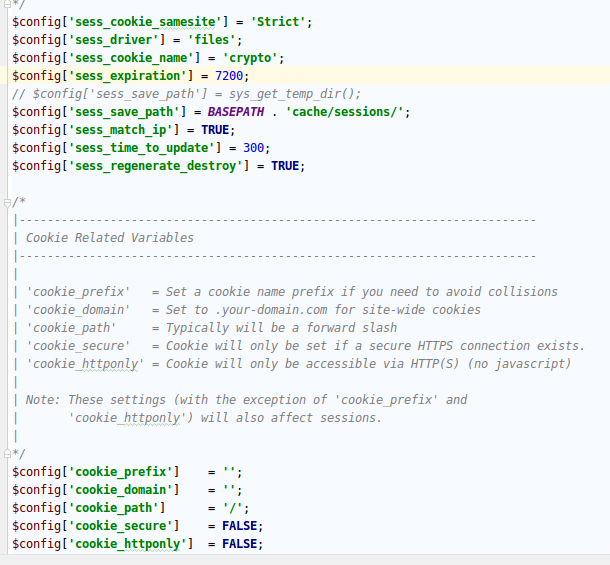Screen dimensions: 610x565
Task: Click the 'files' session driver value
Action: click(x=212, y=40)
